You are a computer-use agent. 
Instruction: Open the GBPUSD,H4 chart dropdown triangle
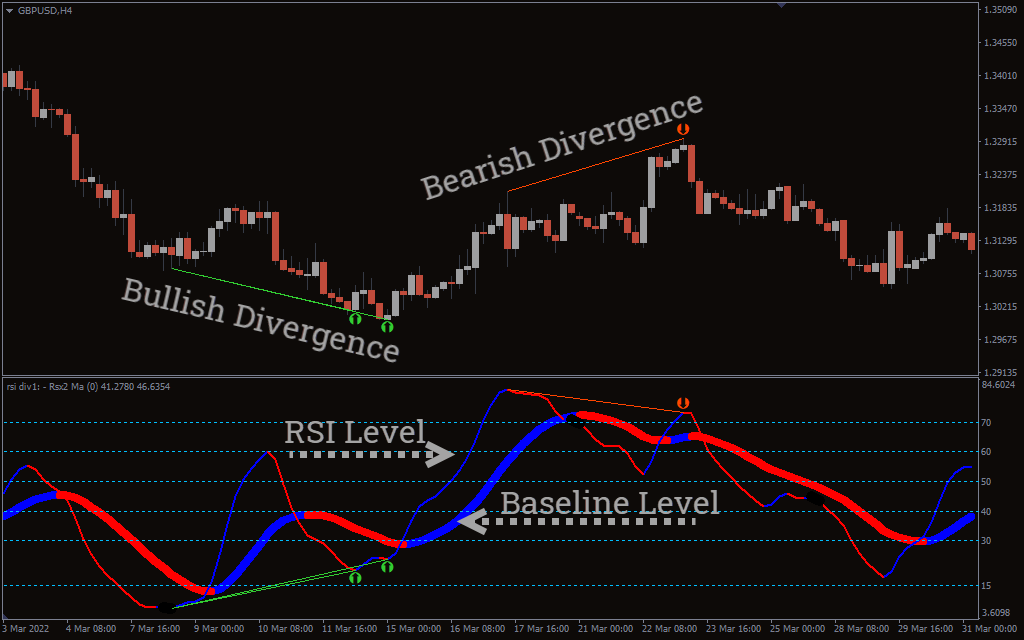pos(10,11)
